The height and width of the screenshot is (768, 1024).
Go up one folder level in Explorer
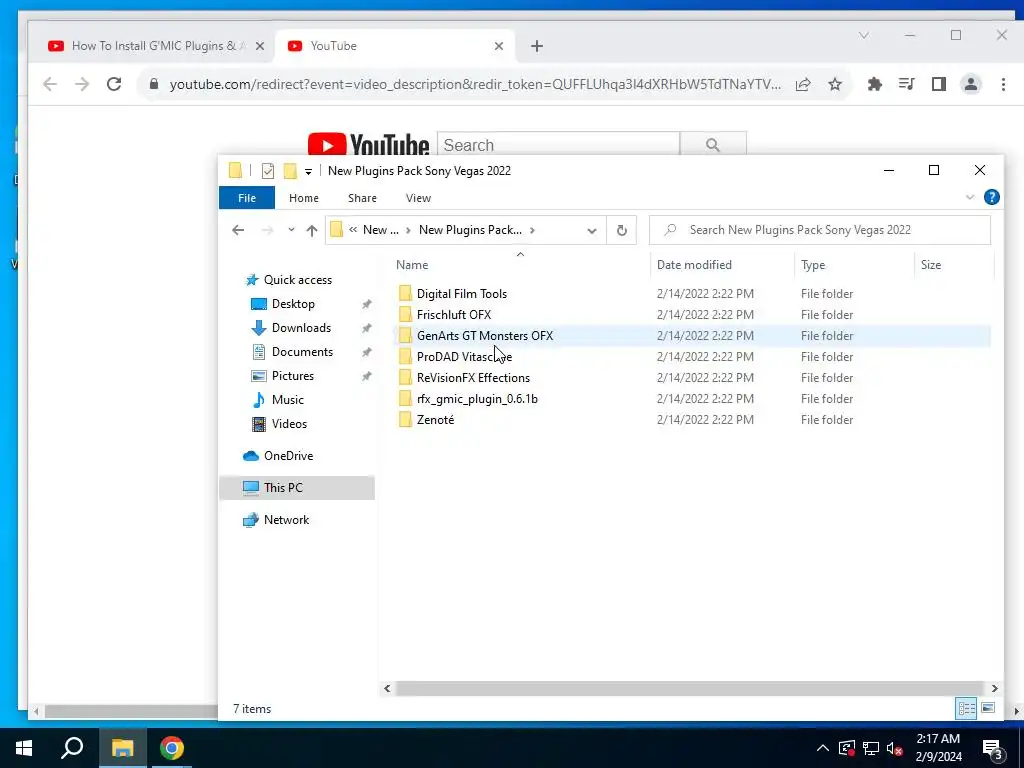pos(312,230)
